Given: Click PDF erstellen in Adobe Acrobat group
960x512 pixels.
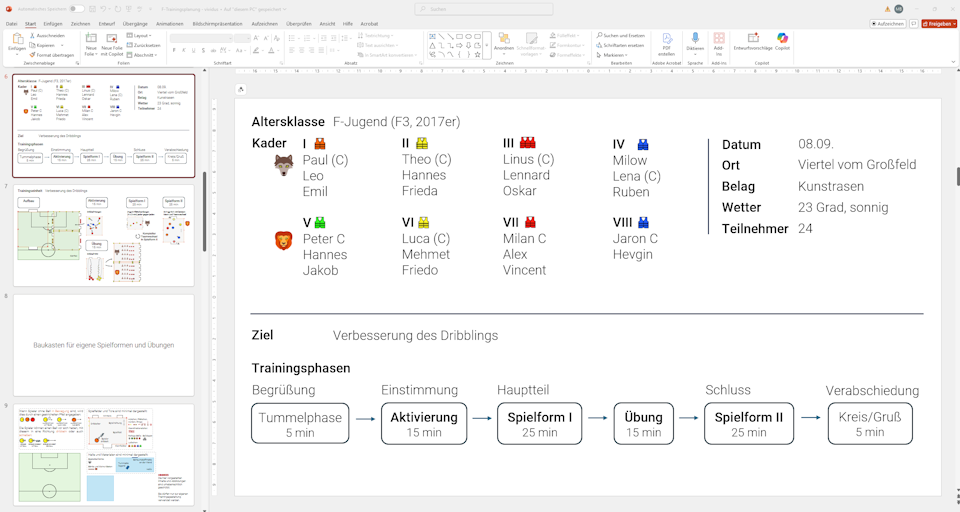Looking at the screenshot, I should [x=666, y=43].
